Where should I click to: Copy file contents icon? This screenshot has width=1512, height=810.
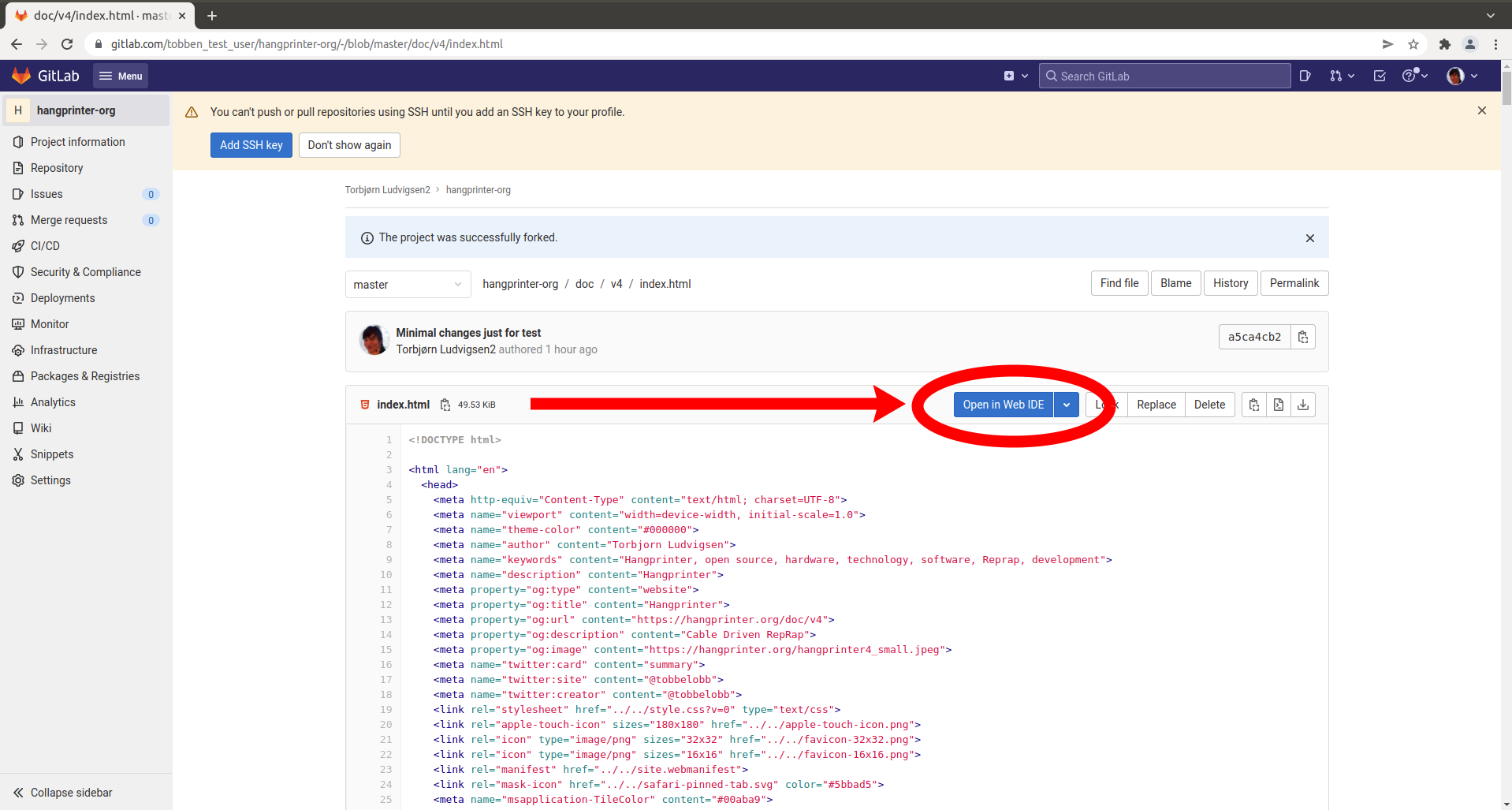pyautogui.click(x=1254, y=405)
